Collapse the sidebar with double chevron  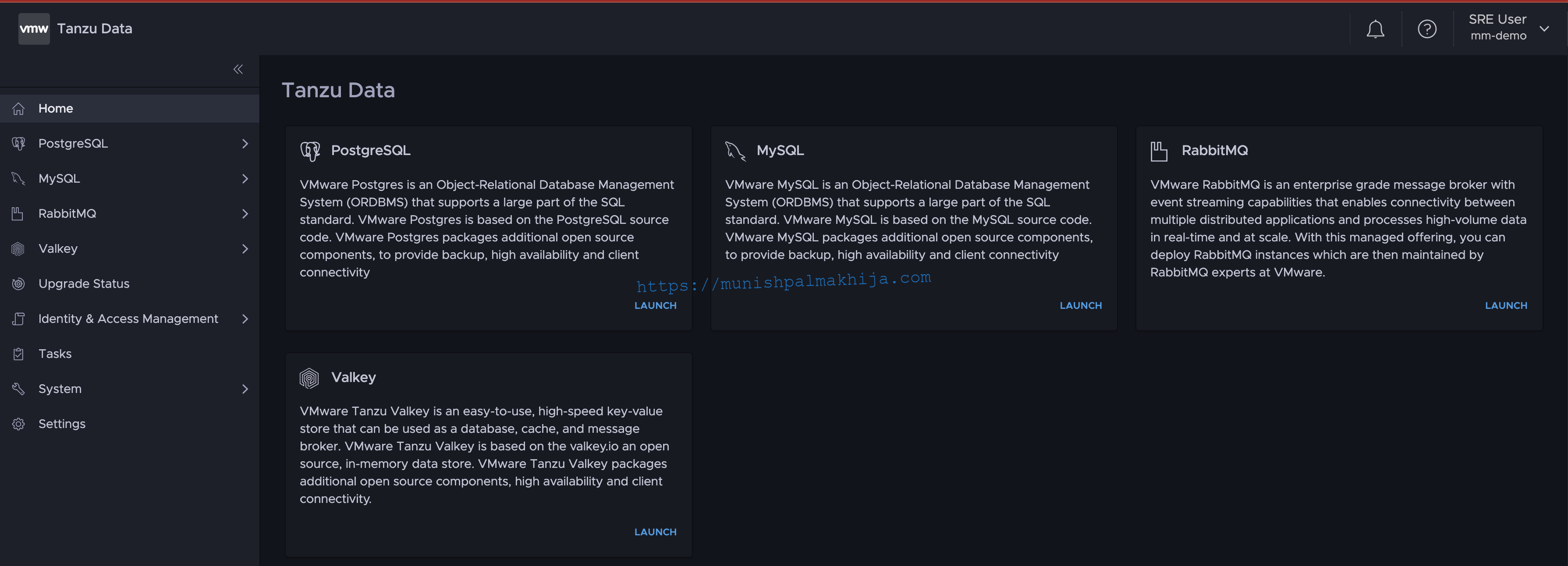click(x=238, y=69)
